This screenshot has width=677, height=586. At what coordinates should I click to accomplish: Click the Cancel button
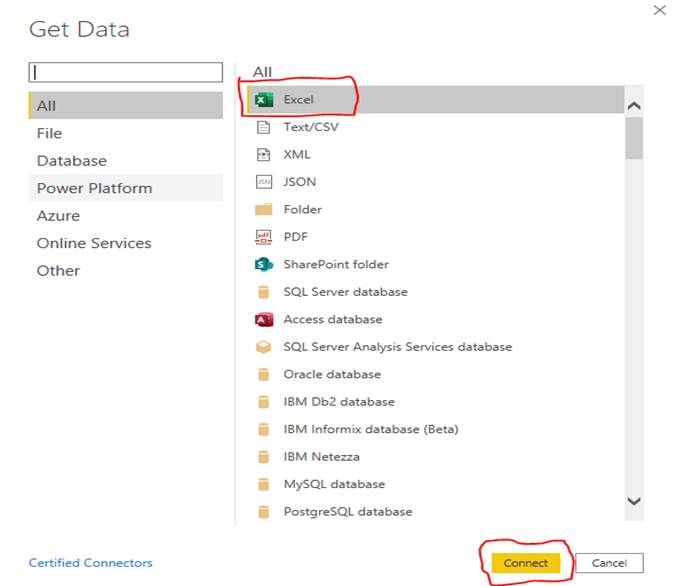pos(609,563)
